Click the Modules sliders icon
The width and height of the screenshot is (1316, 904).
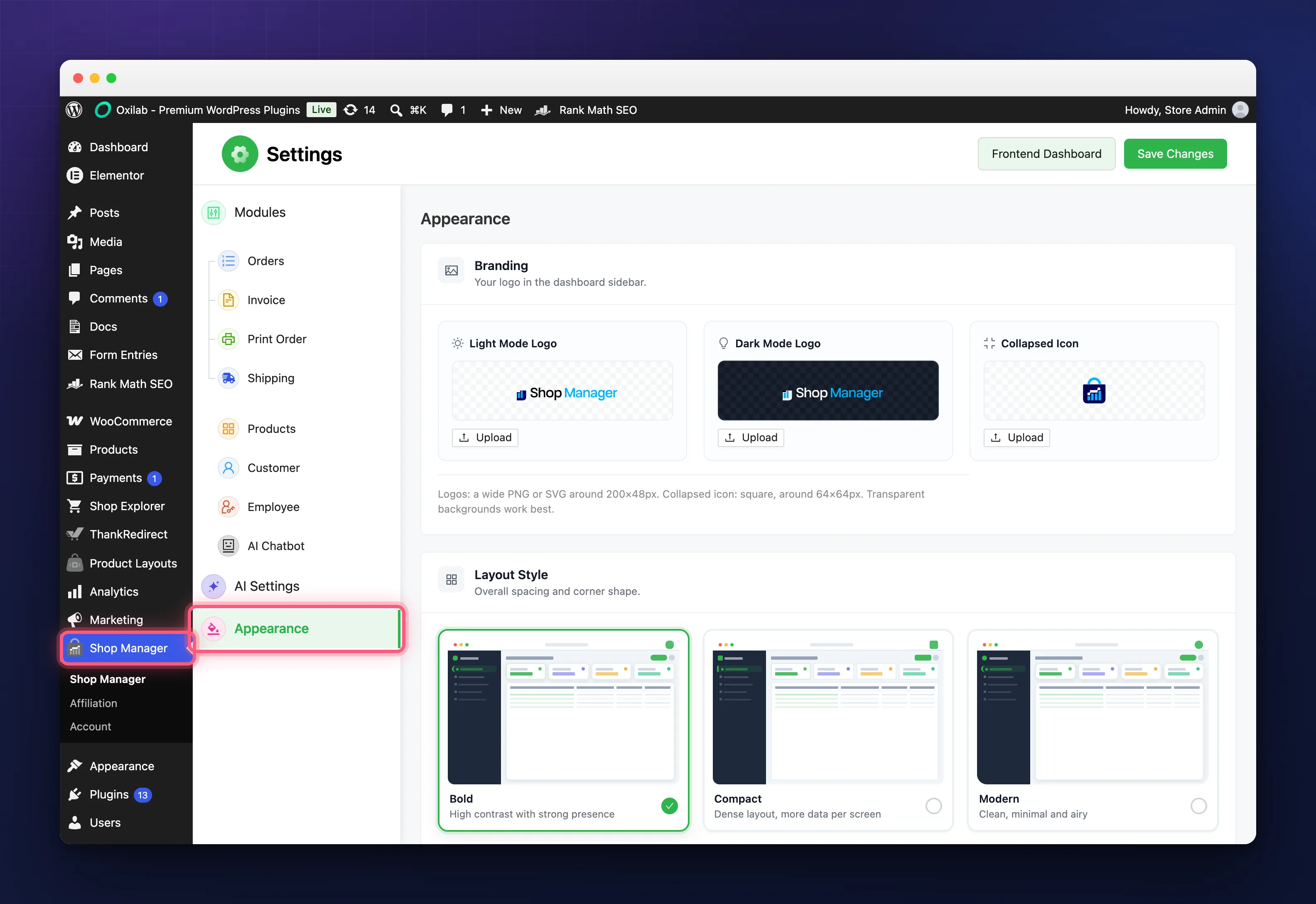pyautogui.click(x=214, y=212)
